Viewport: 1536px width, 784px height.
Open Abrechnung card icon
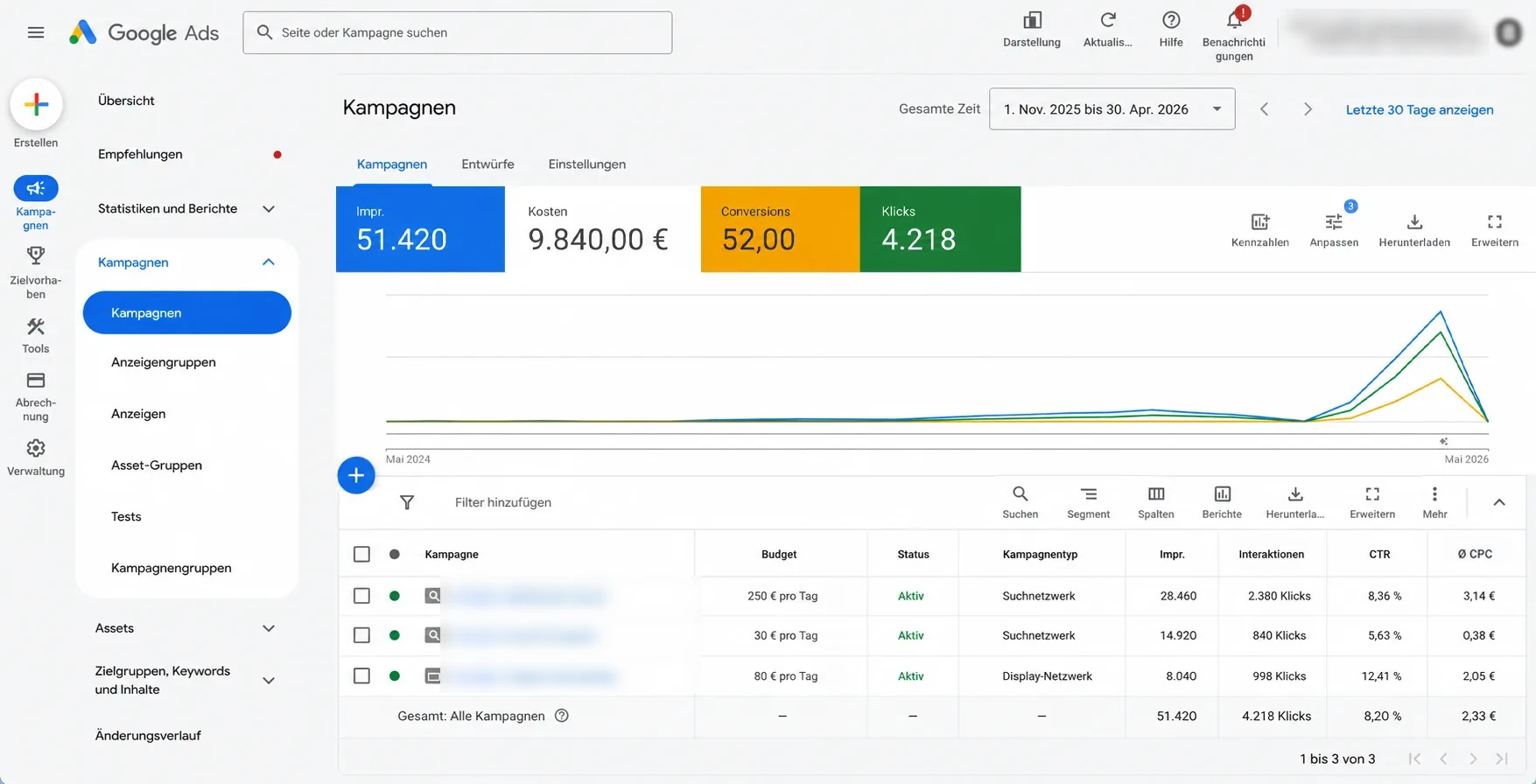(x=36, y=381)
